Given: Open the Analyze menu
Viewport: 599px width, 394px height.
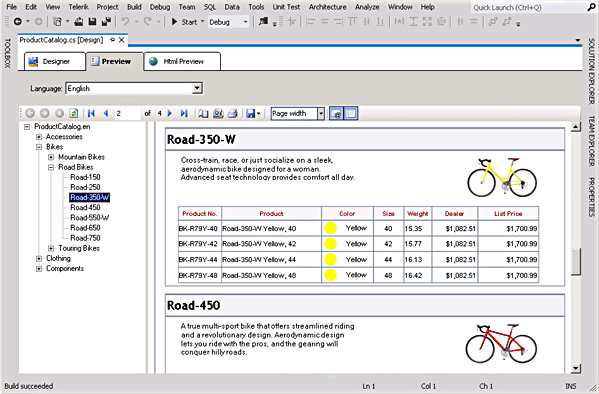Looking at the screenshot, I should 367,7.
